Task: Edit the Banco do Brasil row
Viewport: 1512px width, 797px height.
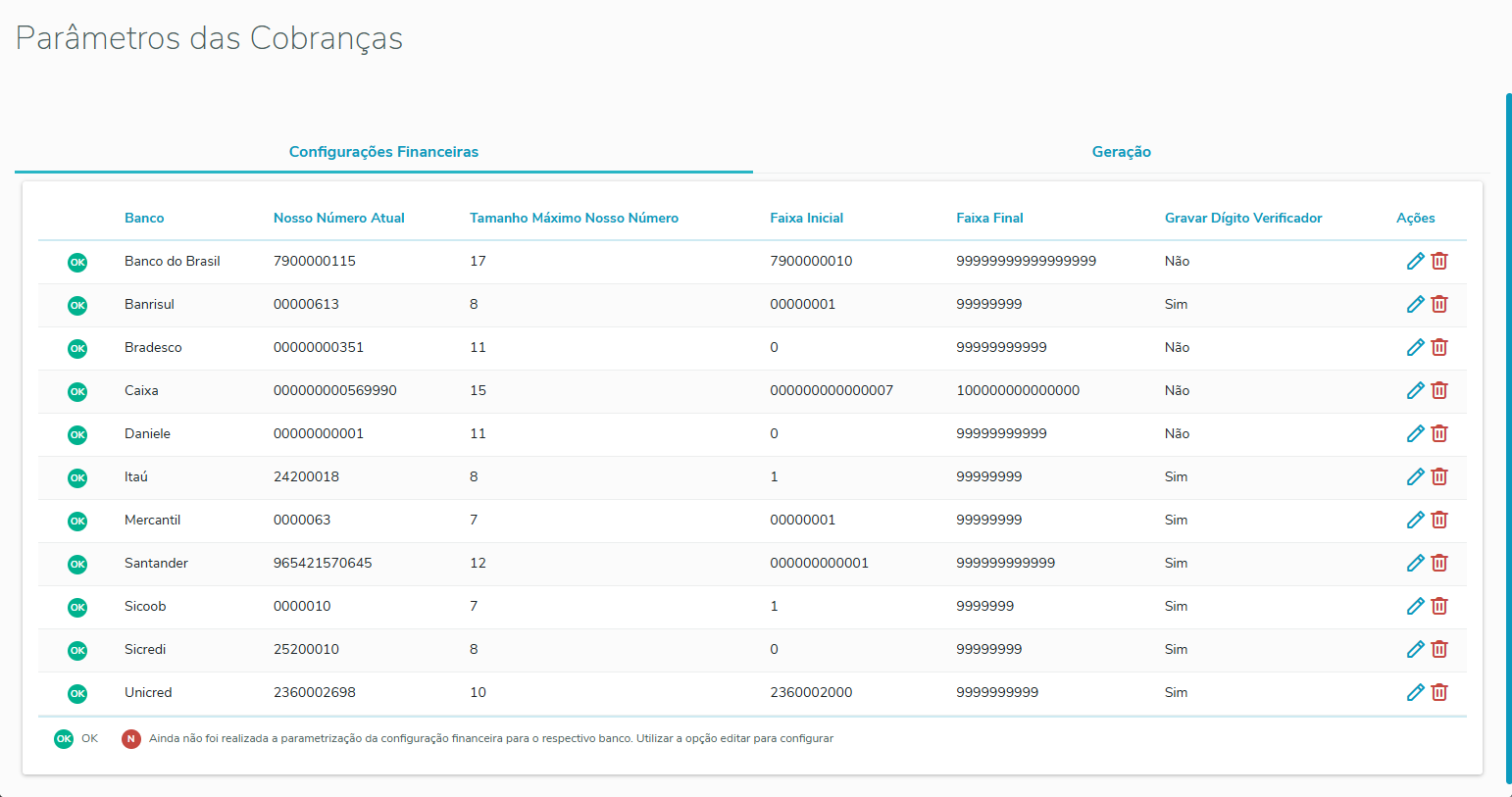Action: click(x=1415, y=261)
